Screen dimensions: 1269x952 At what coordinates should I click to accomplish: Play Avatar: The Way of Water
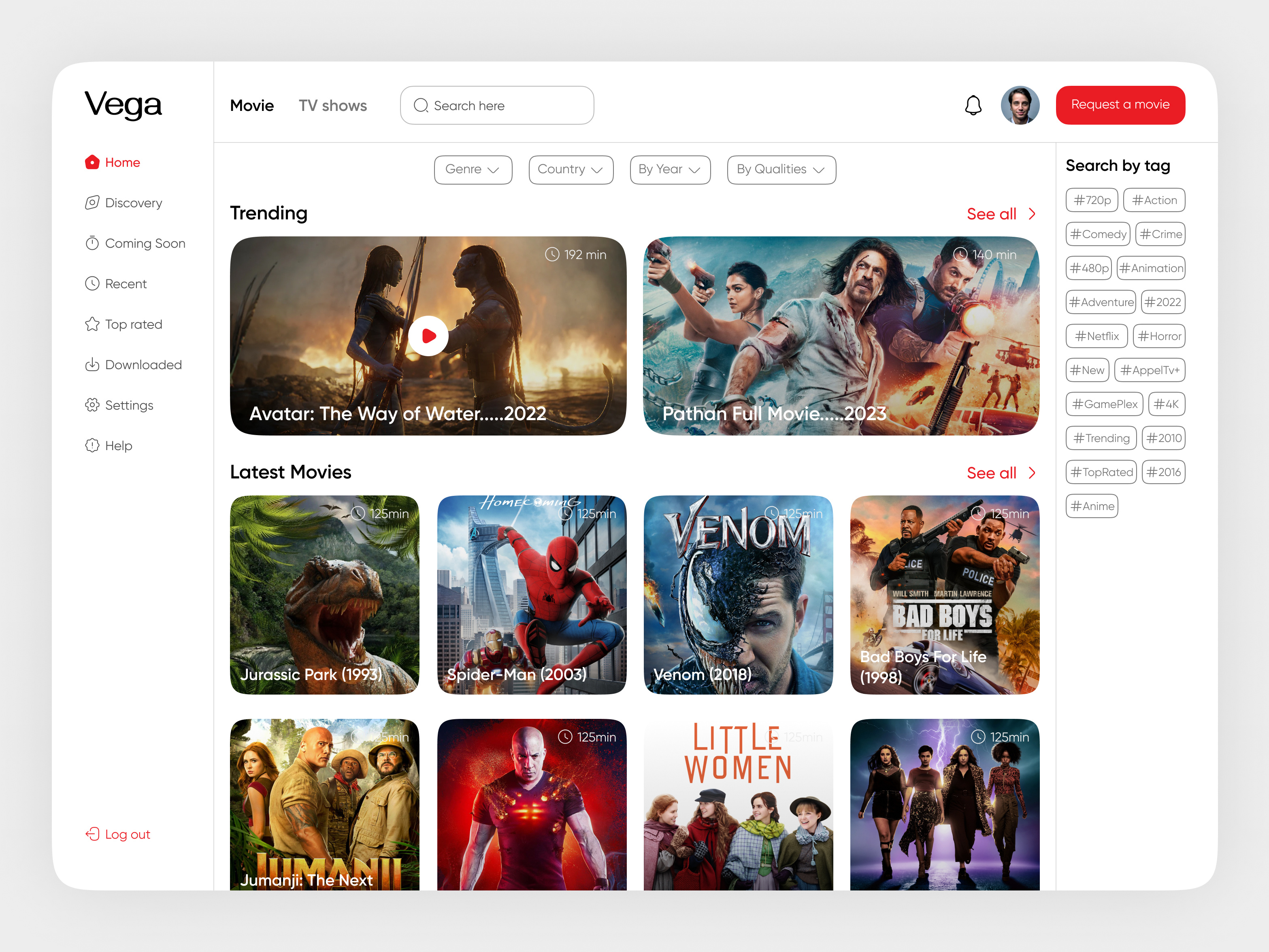click(x=428, y=336)
